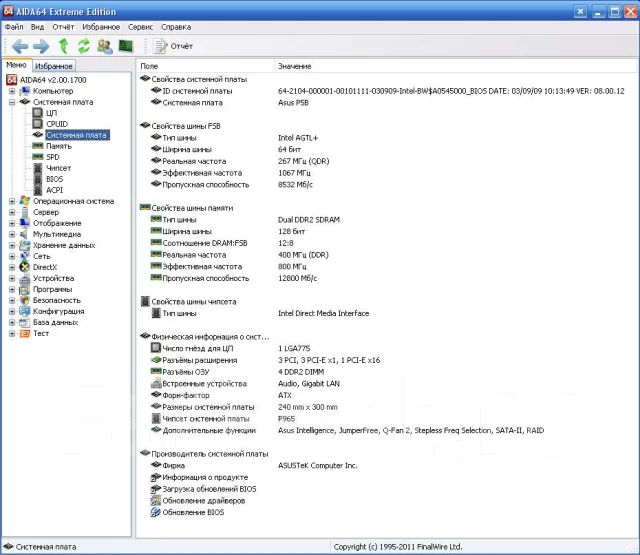Click the Отчёт toolbar button
The image size is (640, 555).
(x=173, y=46)
